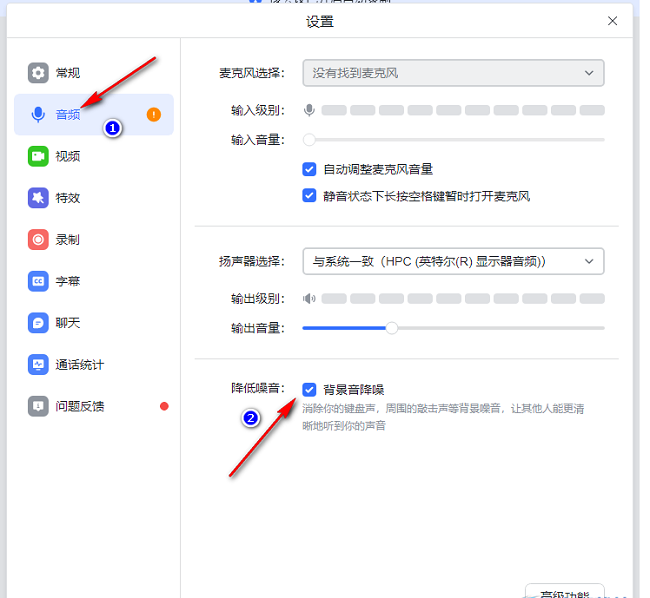Click the Captions (字幕) CC icon

[x=38, y=281]
